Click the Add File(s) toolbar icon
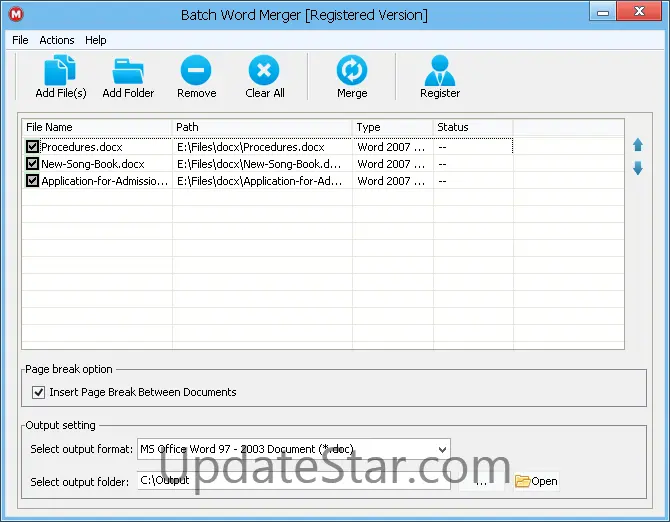Image resolution: width=670 pixels, height=522 pixels. point(60,70)
